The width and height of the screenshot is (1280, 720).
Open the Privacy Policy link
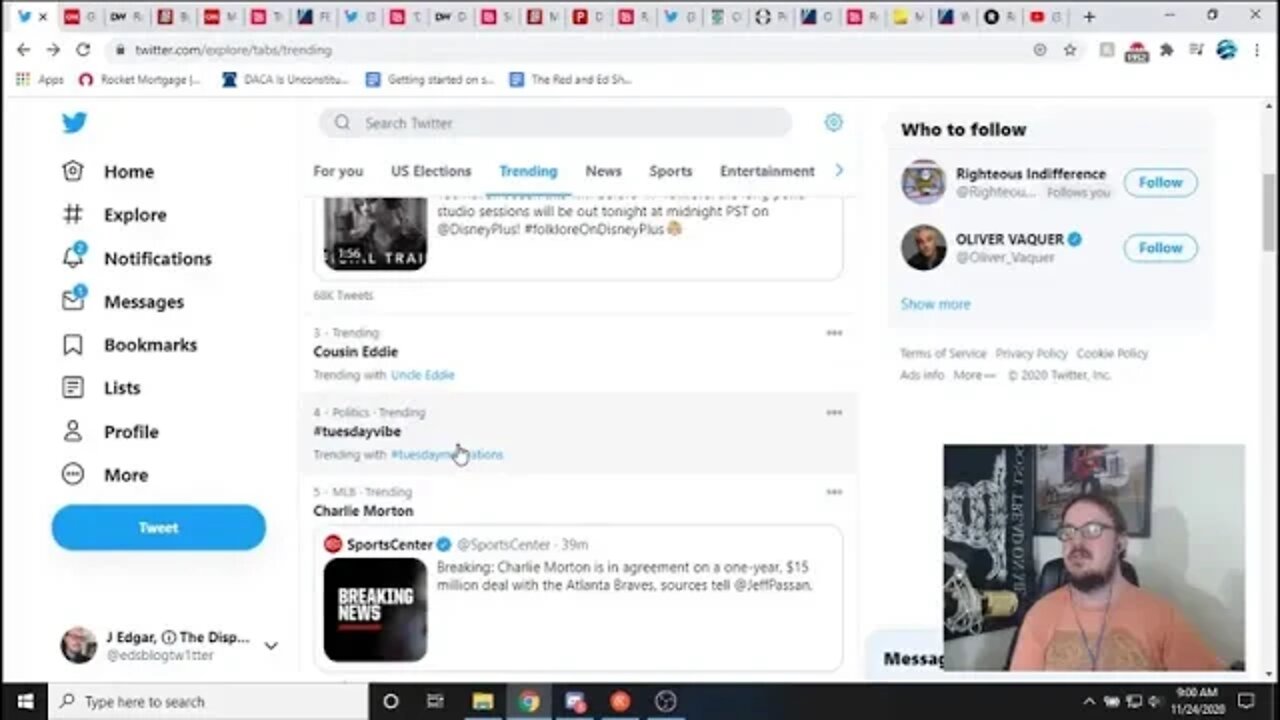1031,353
